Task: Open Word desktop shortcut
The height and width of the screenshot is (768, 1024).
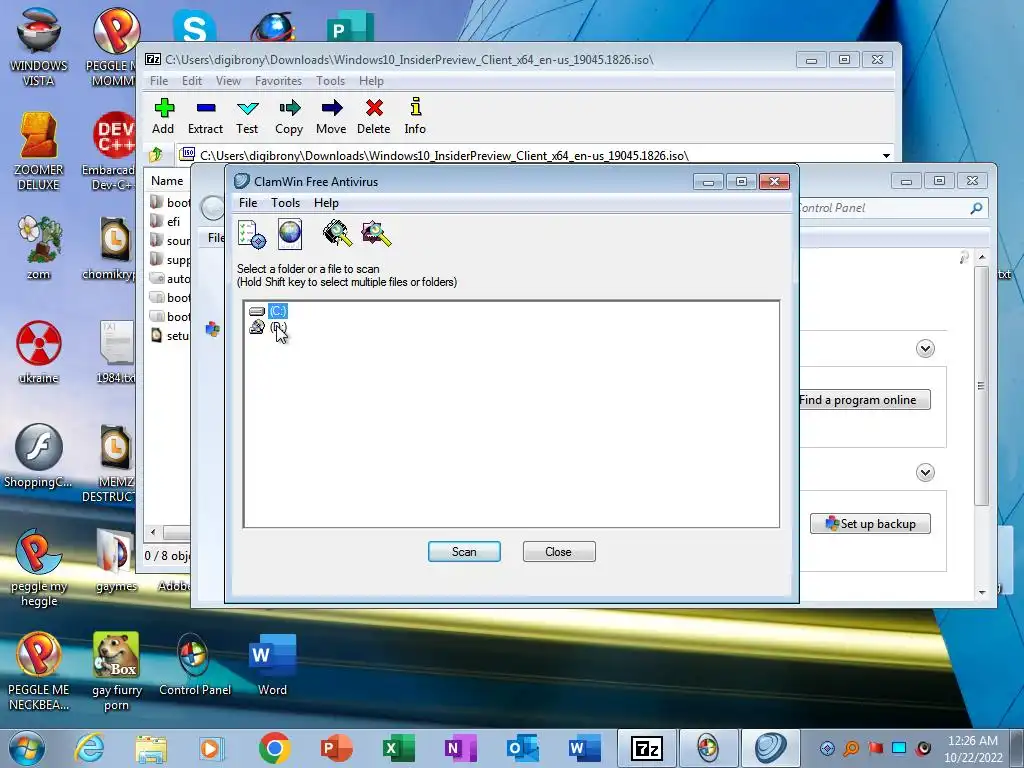Action: (272, 665)
